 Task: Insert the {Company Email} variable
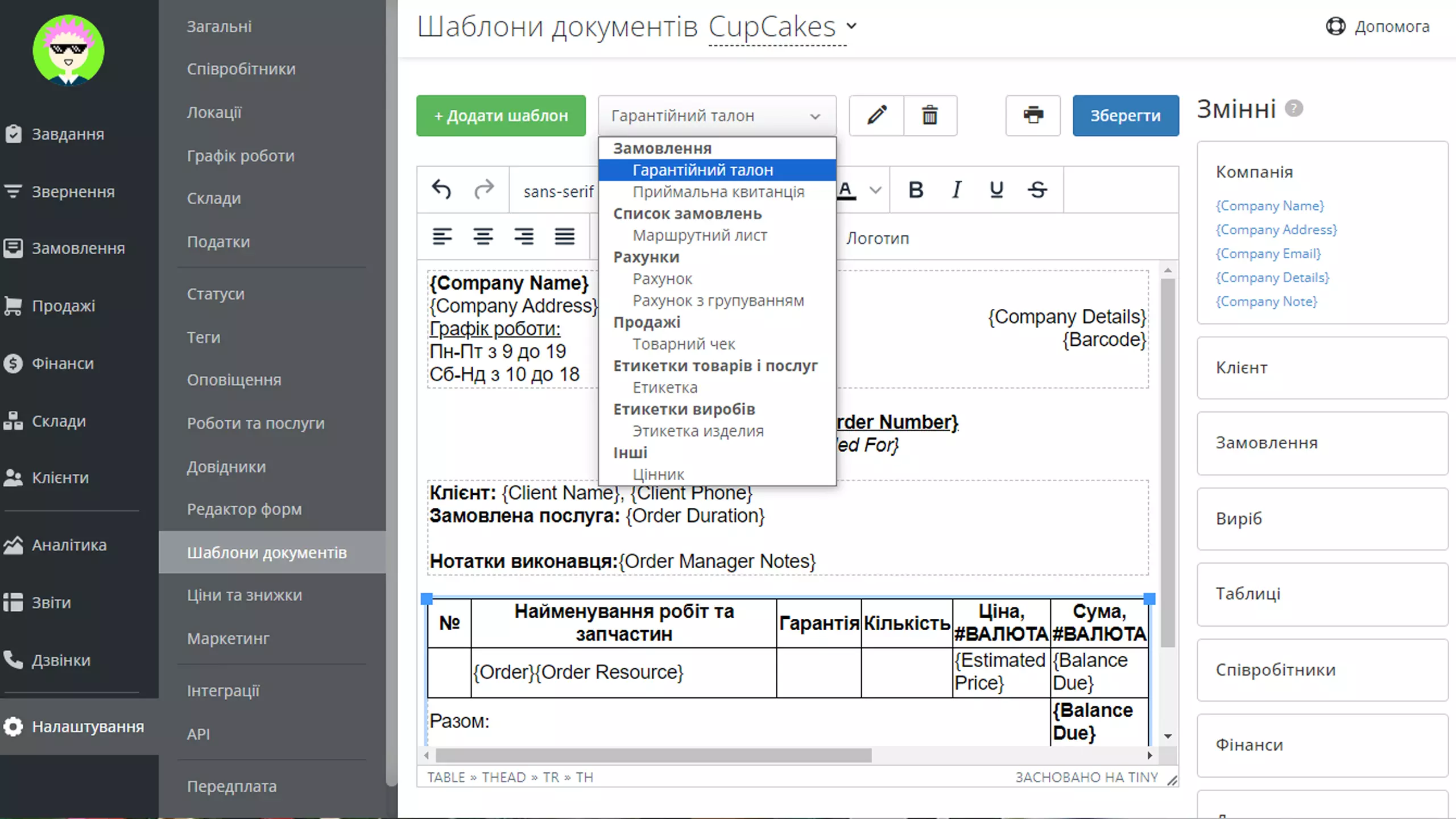point(1268,254)
